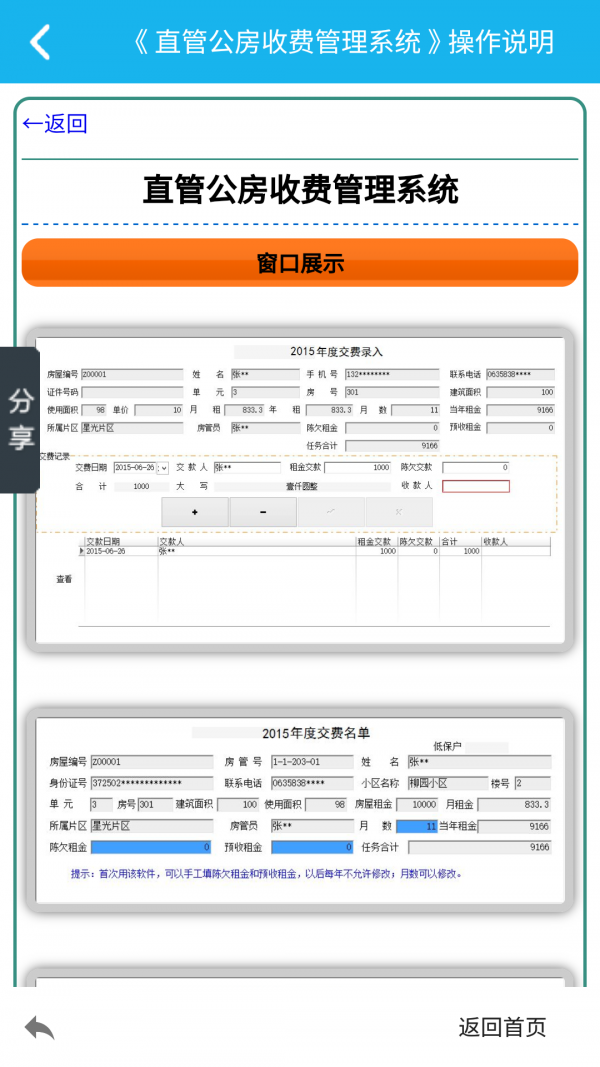Click the ←返回 link
600x1067 pixels.
[55, 124]
